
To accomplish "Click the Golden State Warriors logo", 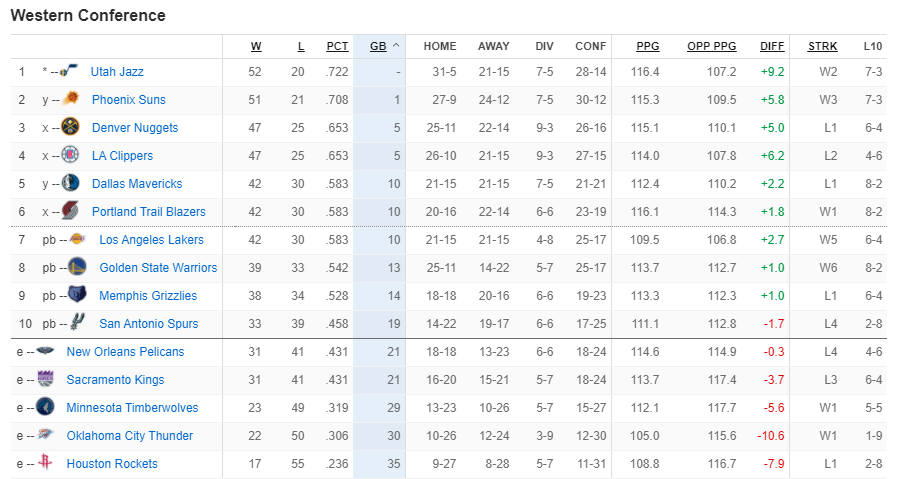I will [77, 267].
